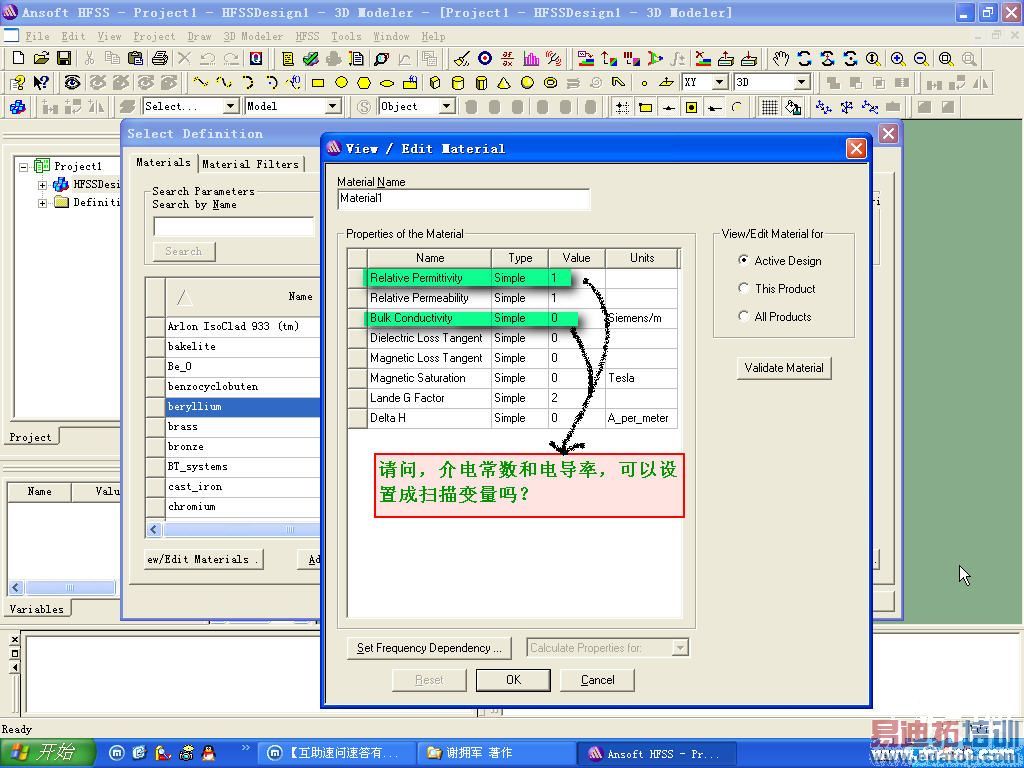This screenshot has width=1024, height=768.
Task: Open the HFSS menu
Action: pos(307,36)
